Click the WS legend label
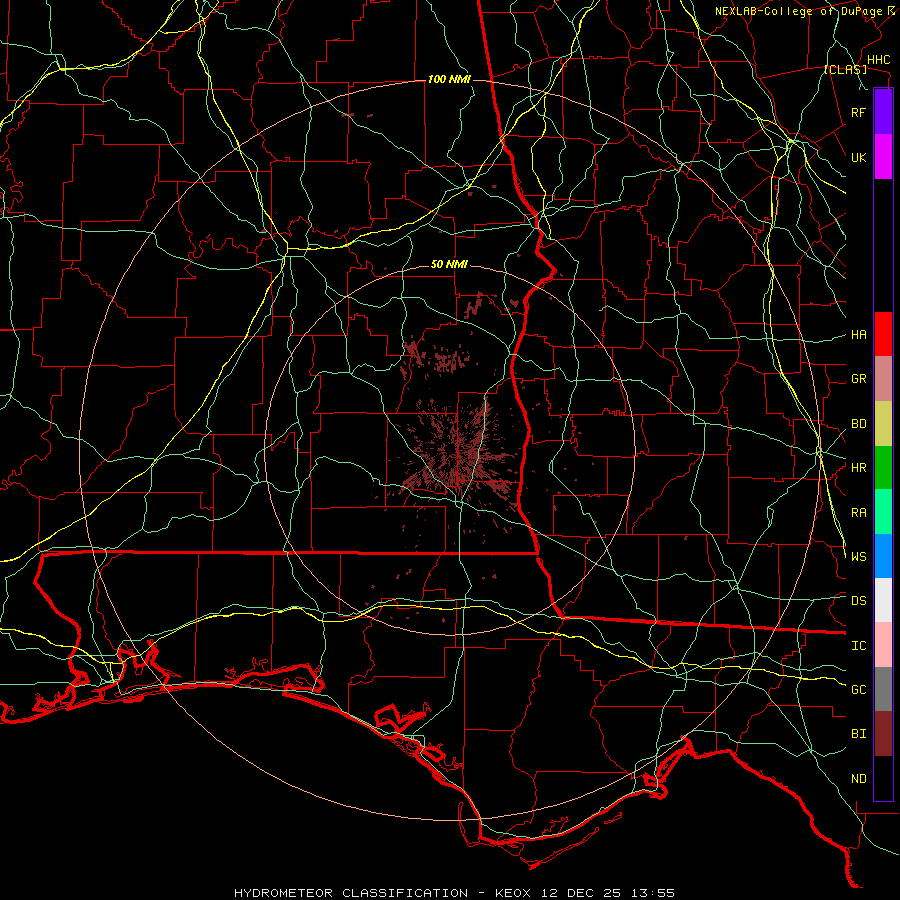Image resolution: width=900 pixels, height=900 pixels. pyautogui.click(x=859, y=556)
